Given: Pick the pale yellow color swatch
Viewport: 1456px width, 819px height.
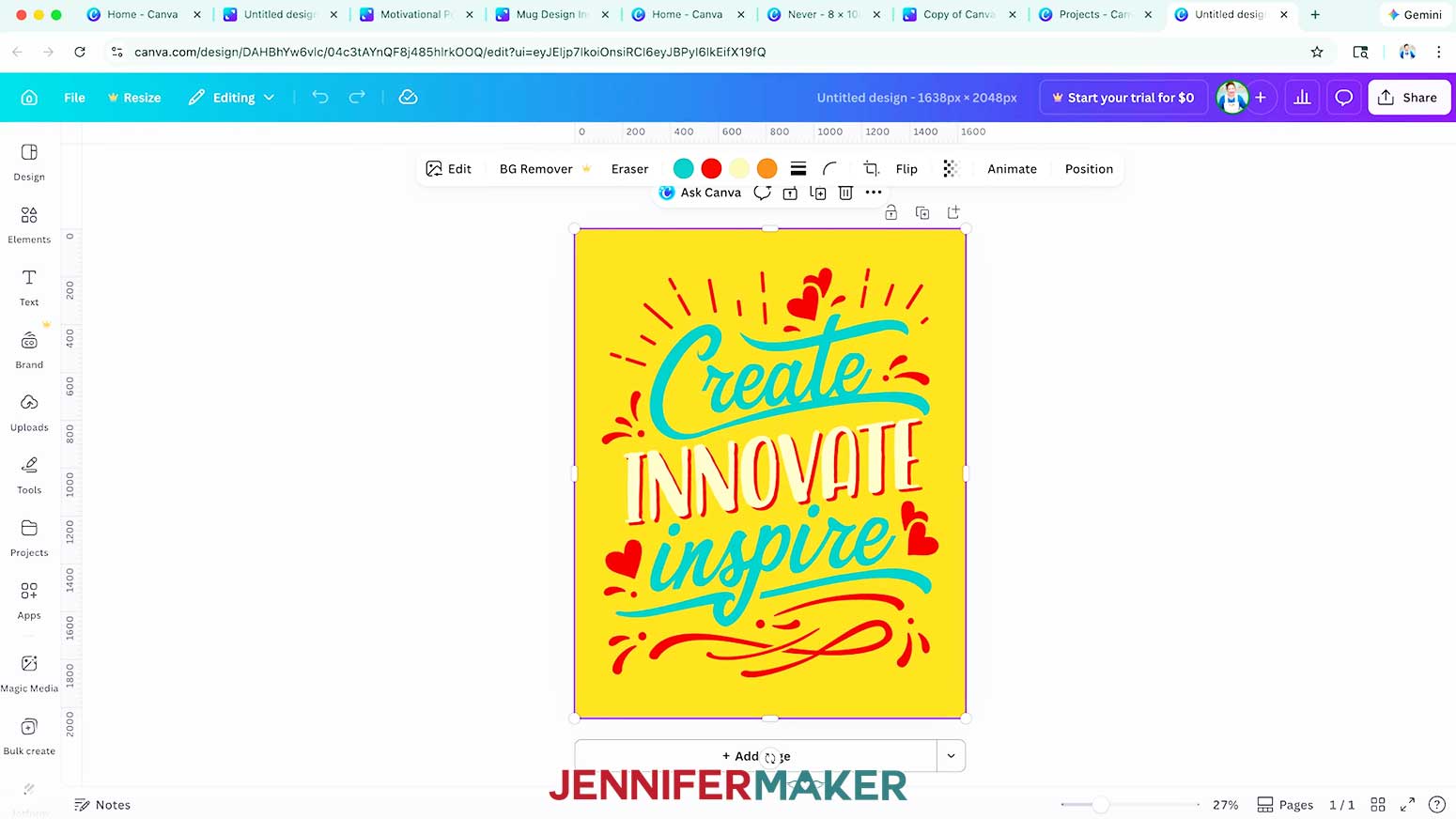Looking at the screenshot, I should pos(739,169).
